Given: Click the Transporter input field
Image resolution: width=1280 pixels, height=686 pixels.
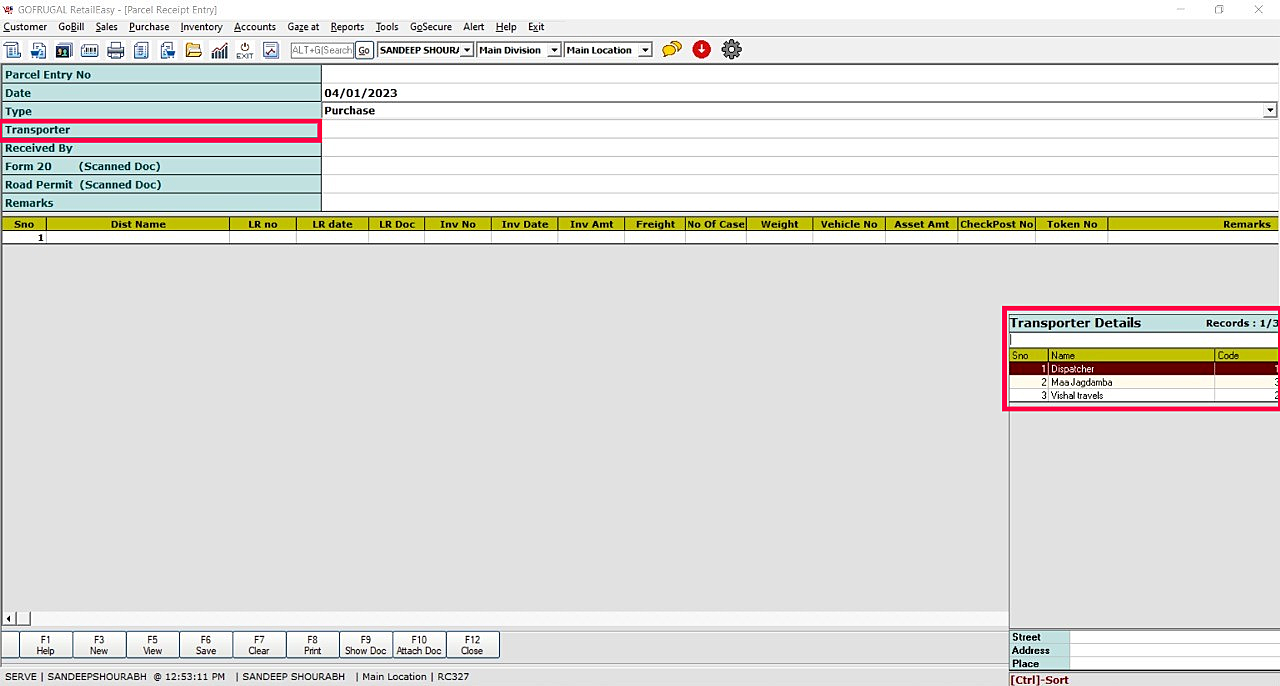Looking at the screenshot, I should tap(800, 130).
